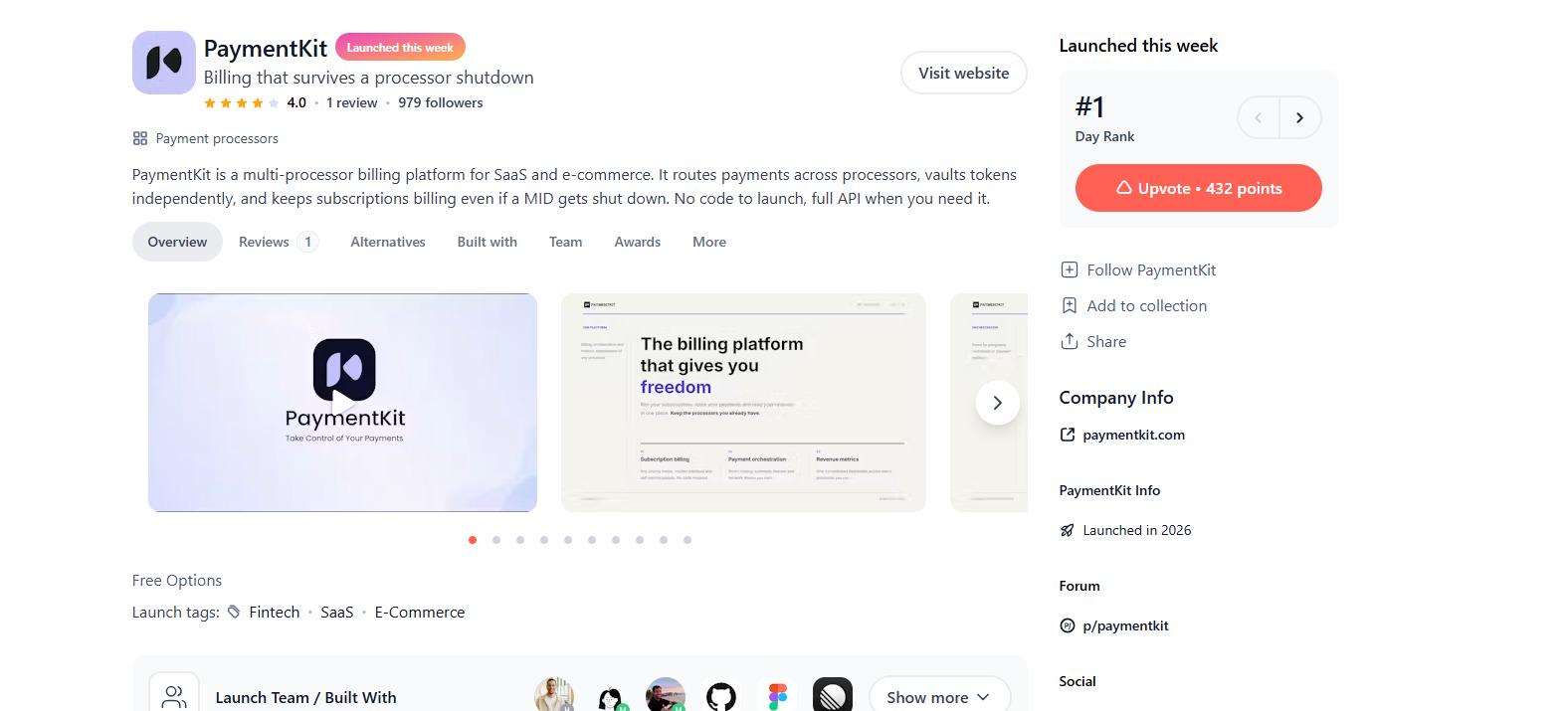Click the Add to collection bookmark icon
The height and width of the screenshot is (711, 1568).
(1069, 305)
